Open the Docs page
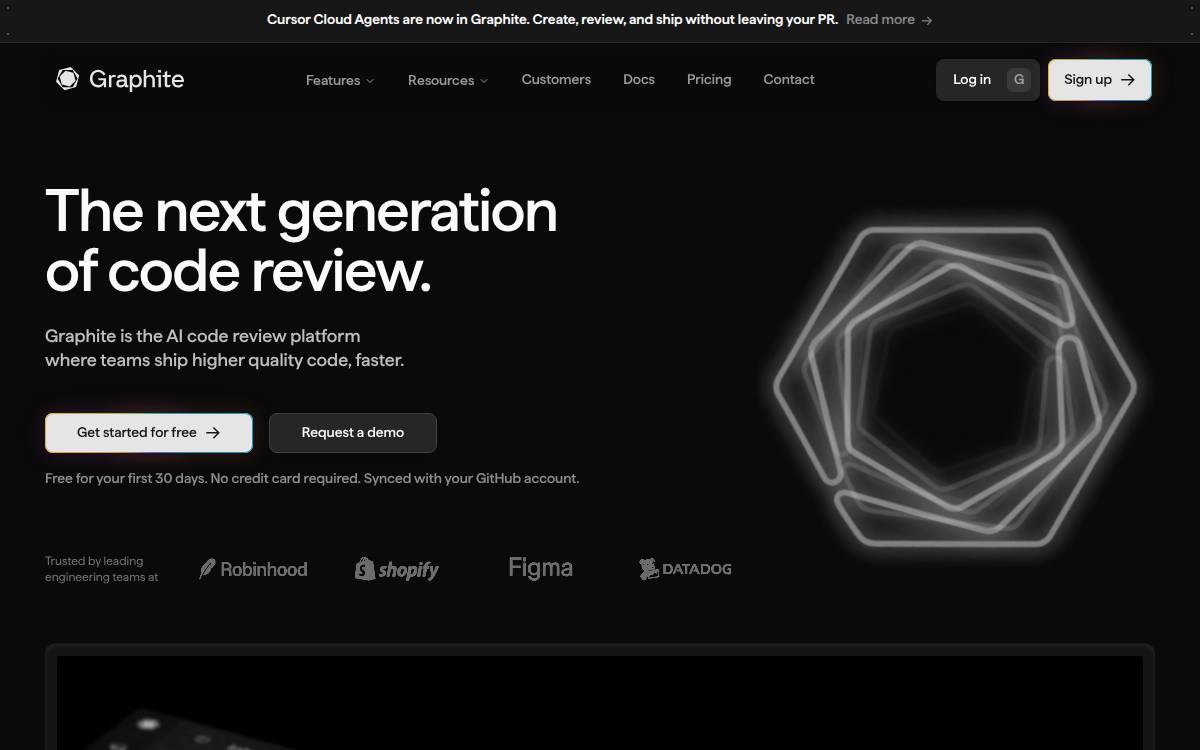The height and width of the screenshot is (750, 1200). (639, 79)
